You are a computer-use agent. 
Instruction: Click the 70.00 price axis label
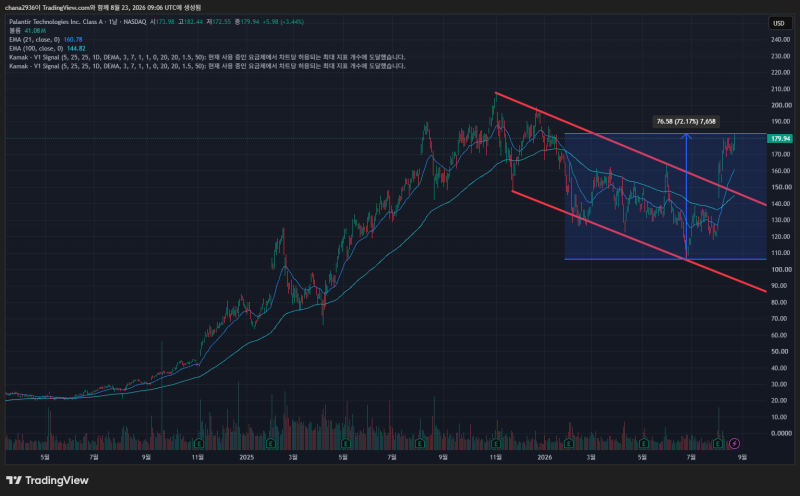click(x=781, y=318)
